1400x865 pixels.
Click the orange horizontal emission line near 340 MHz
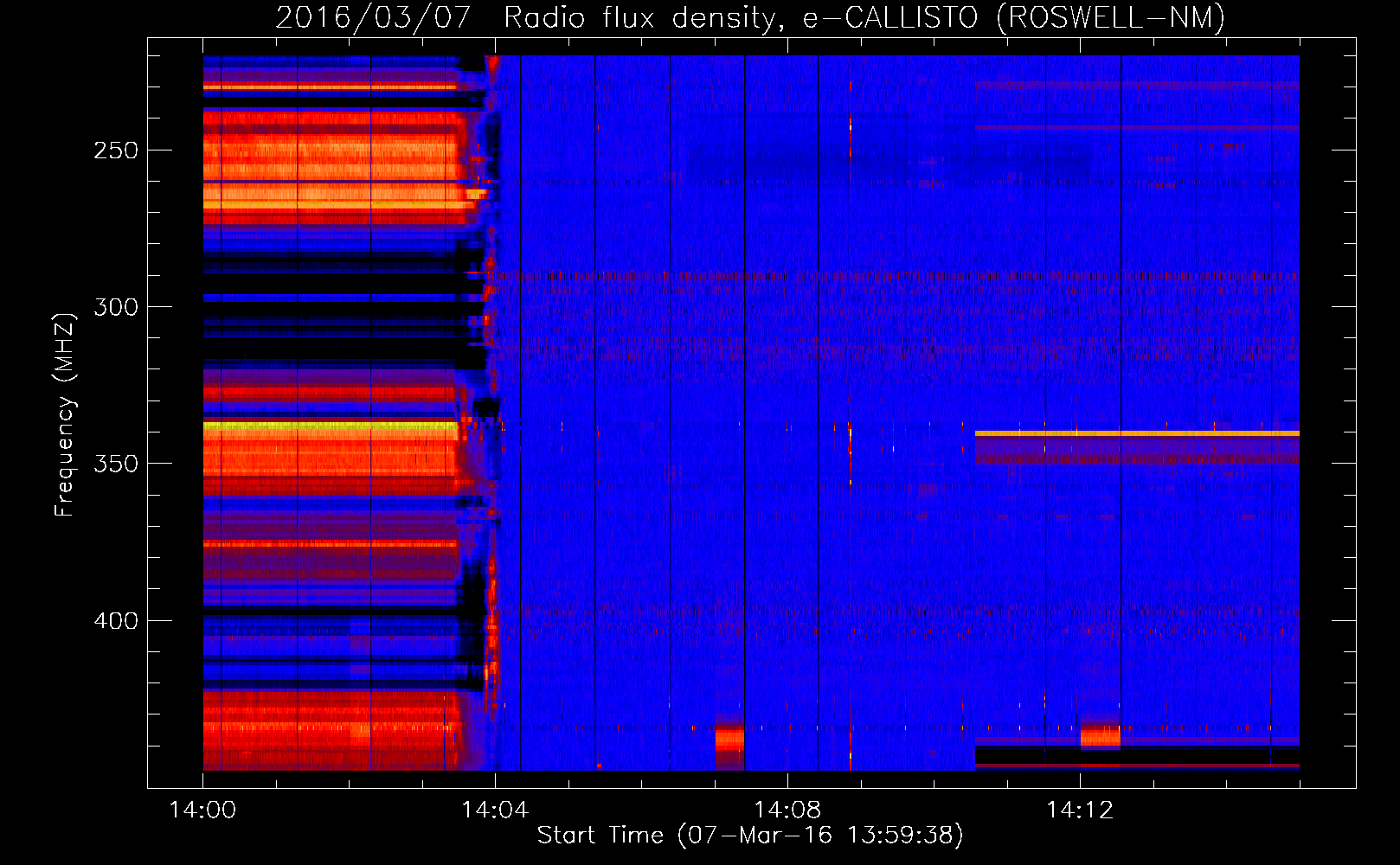coord(1137,432)
